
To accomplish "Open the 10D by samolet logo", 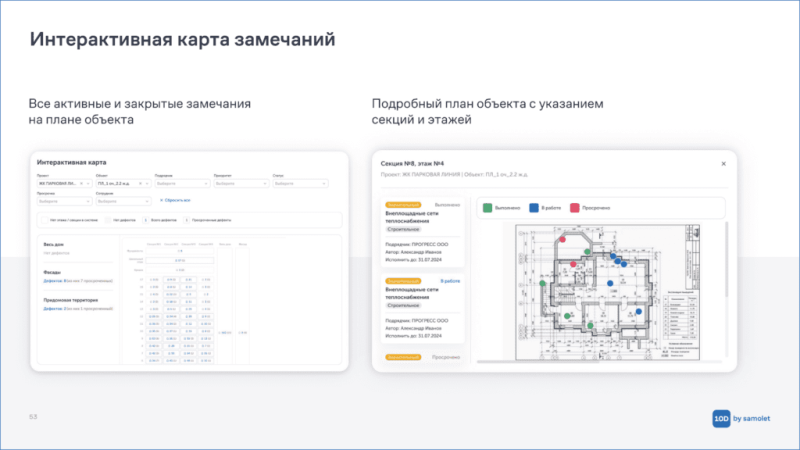I will click(741, 418).
